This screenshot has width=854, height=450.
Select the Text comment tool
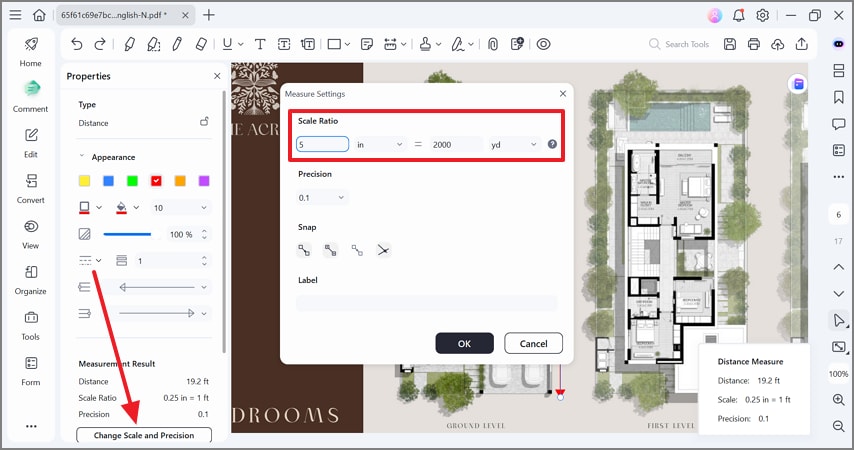coord(260,44)
